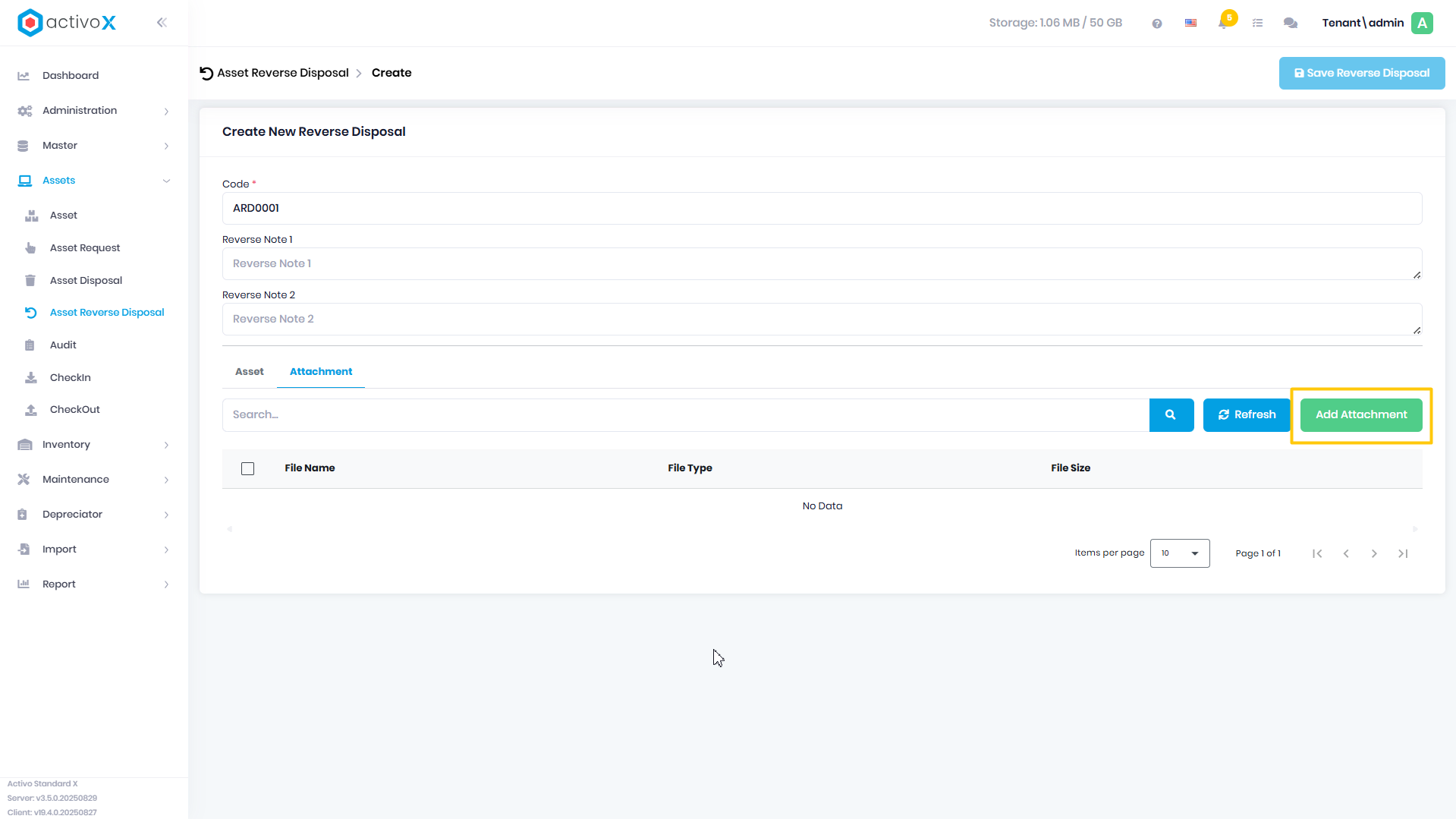Click the CheckIn download icon
The height and width of the screenshot is (819, 1456).
(x=31, y=378)
